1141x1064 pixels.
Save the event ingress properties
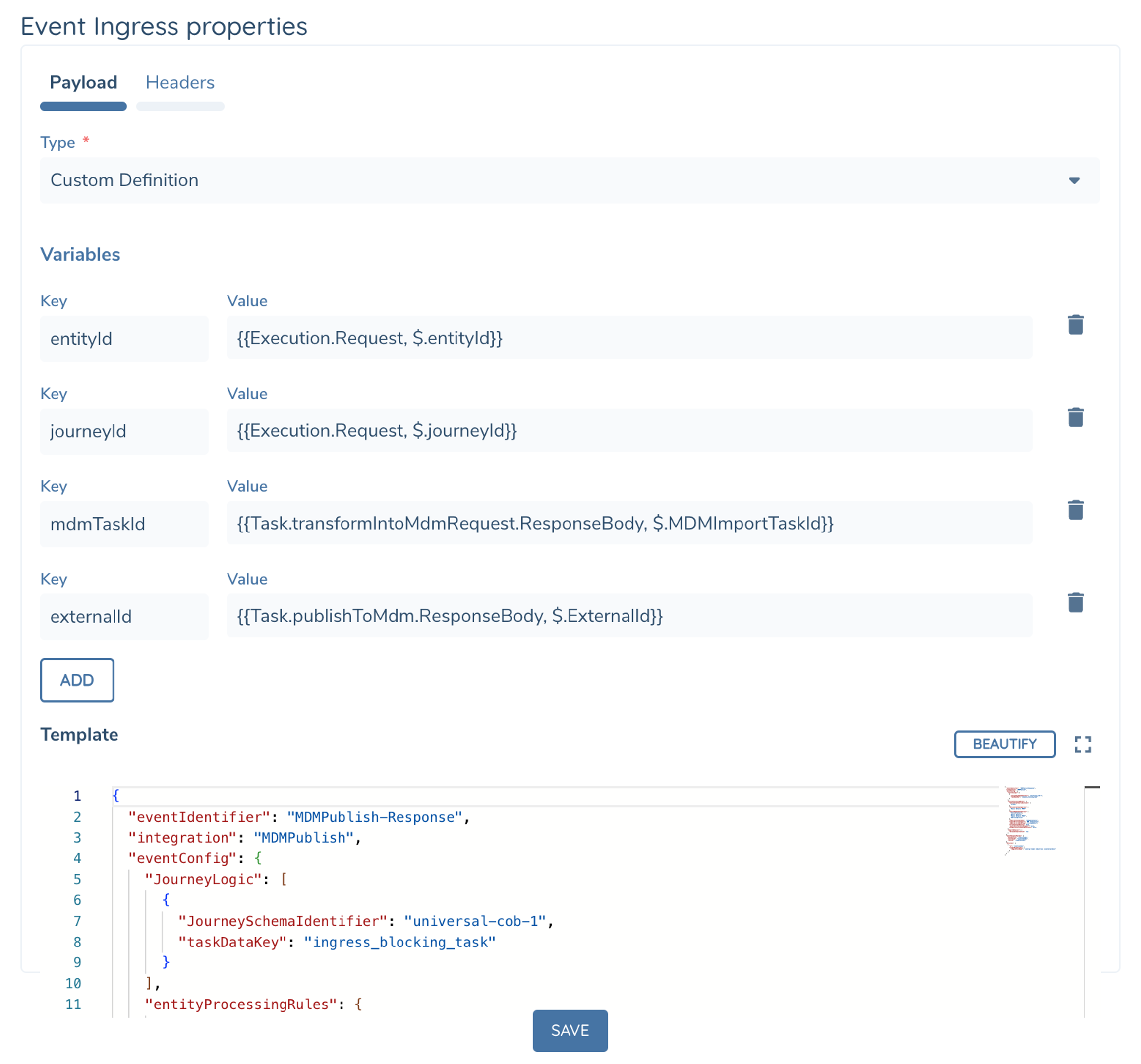[x=570, y=1030]
